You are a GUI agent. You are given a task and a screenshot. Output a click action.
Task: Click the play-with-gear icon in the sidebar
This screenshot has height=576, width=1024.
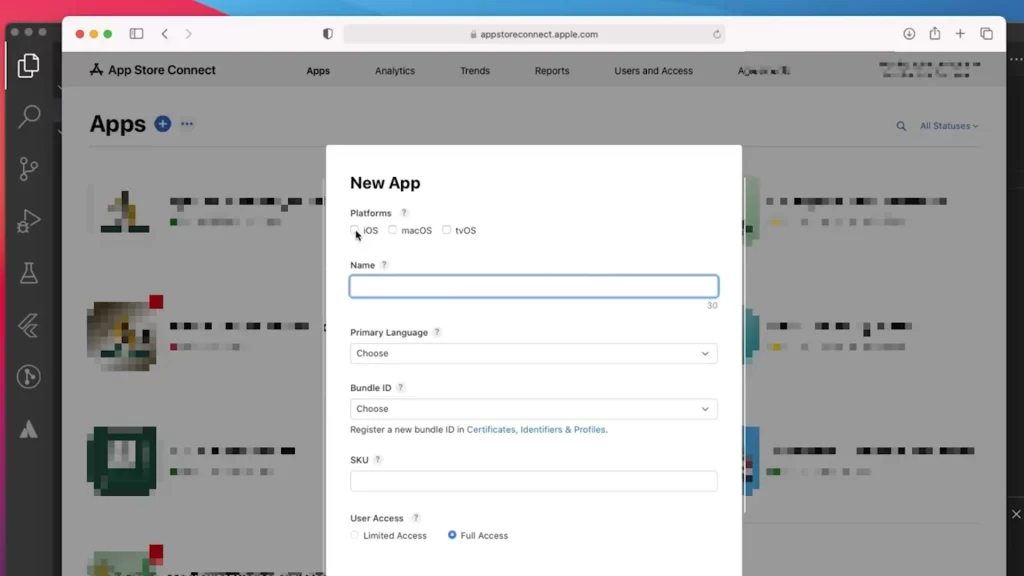tap(28, 221)
